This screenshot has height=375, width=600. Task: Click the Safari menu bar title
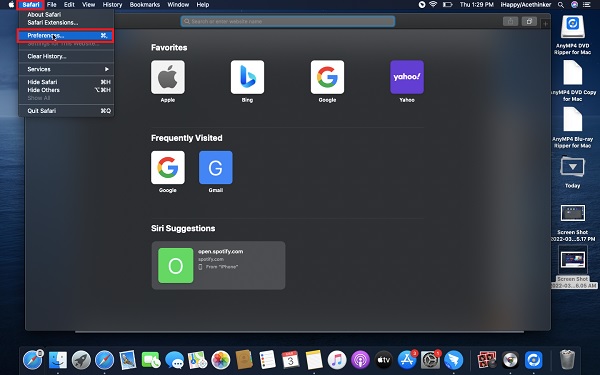tap(31, 5)
